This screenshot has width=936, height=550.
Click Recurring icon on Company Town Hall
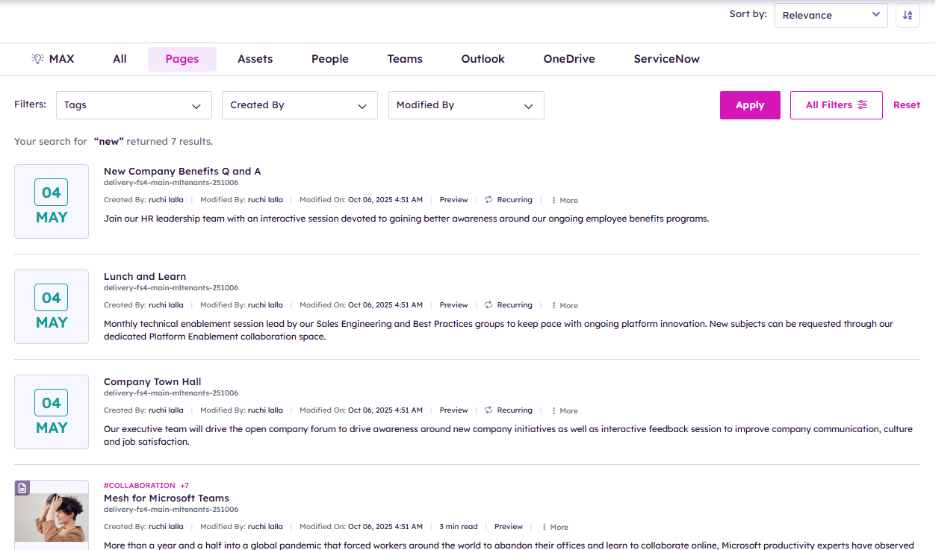pos(489,410)
